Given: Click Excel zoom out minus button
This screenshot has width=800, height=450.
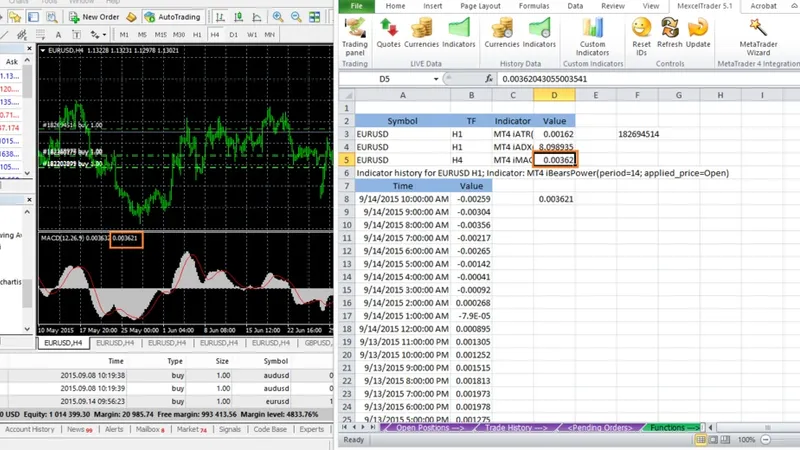Looking at the screenshot, I should 765,439.
